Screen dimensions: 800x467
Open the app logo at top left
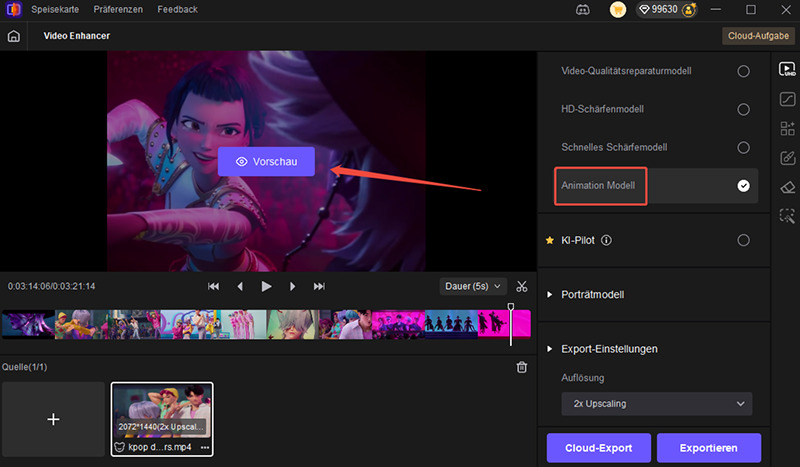point(14,9)
